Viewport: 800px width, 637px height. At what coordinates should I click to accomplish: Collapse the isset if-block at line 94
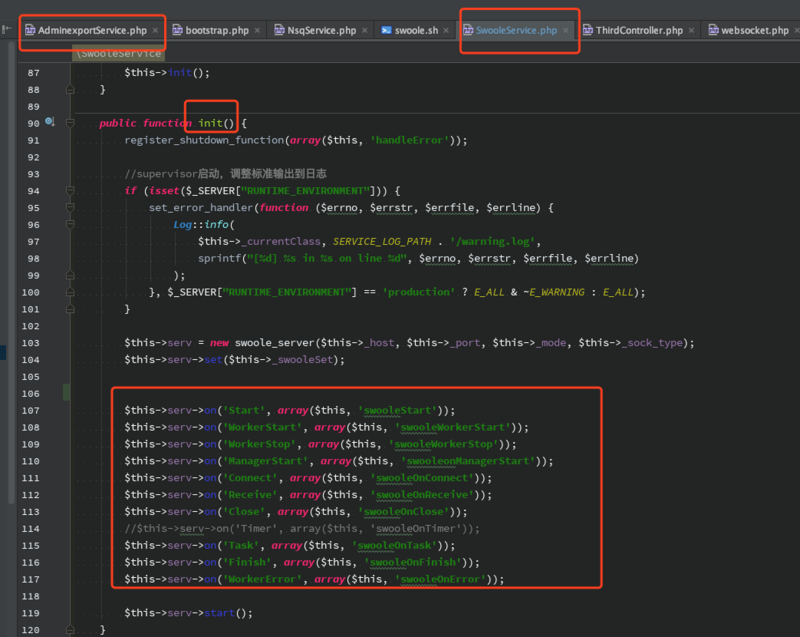pyautogui.click(x=70, y=191)
